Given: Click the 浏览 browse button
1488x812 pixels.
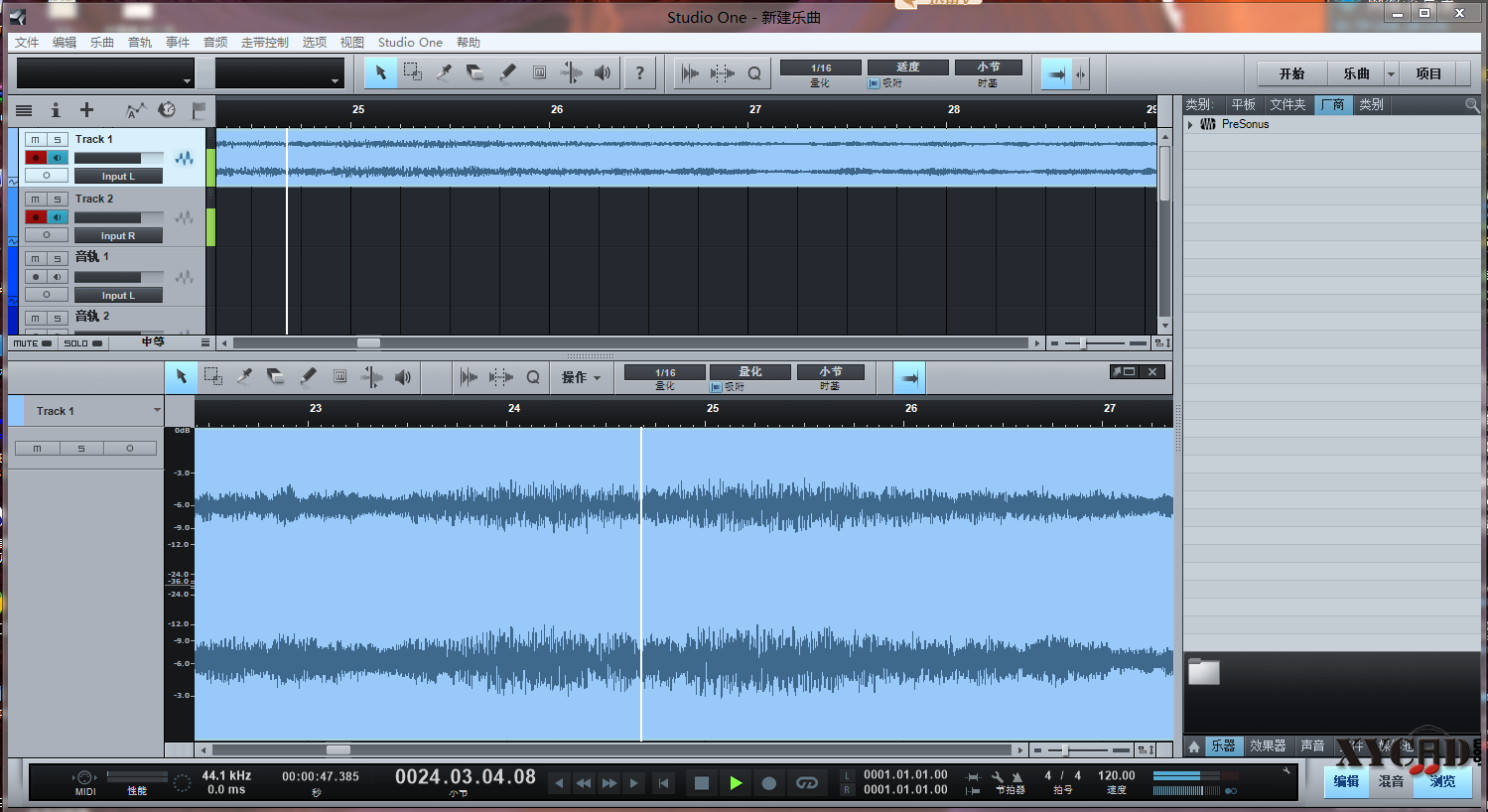Looking at the screenshot, I should pos(1442,781).
